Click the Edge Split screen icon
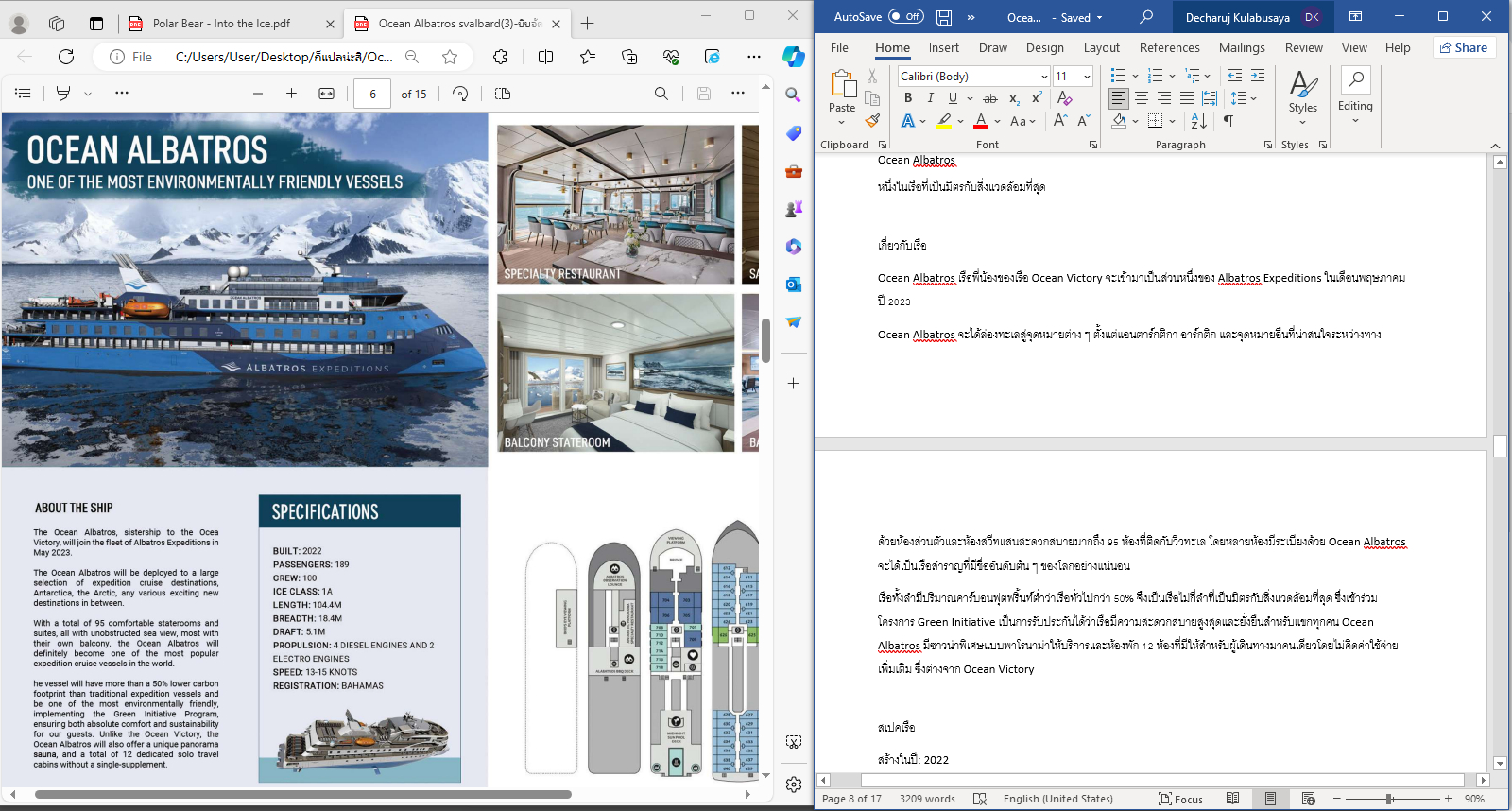 tap(545, 57)
